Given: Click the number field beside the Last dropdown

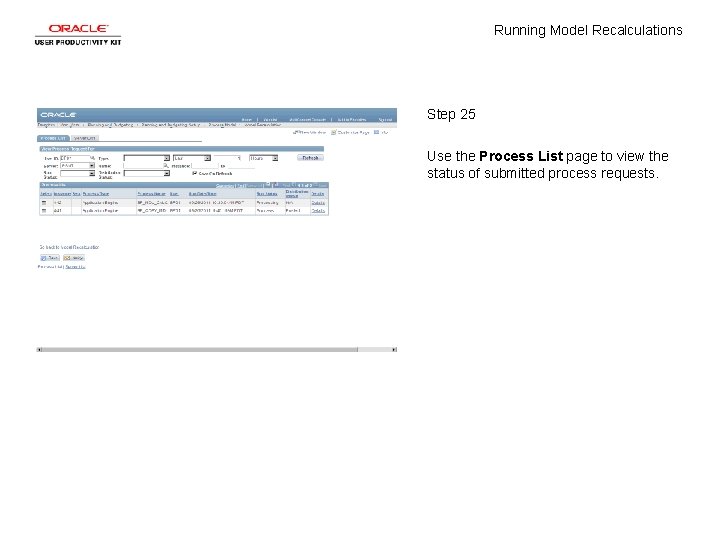Looking at the screenshot, I should click(228, 158).
